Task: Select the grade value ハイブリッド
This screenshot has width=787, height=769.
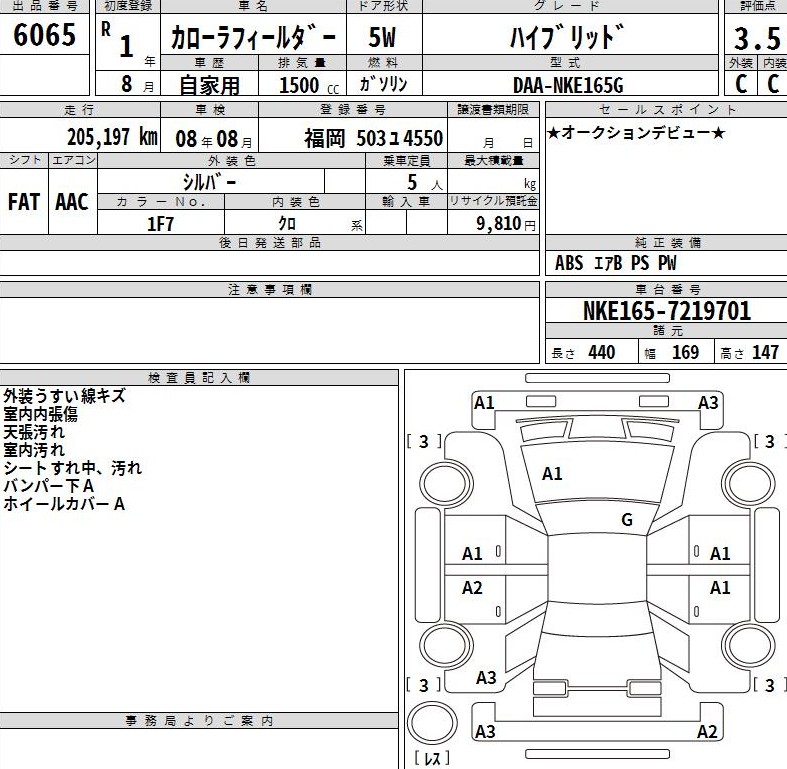Action: [568, 37]
